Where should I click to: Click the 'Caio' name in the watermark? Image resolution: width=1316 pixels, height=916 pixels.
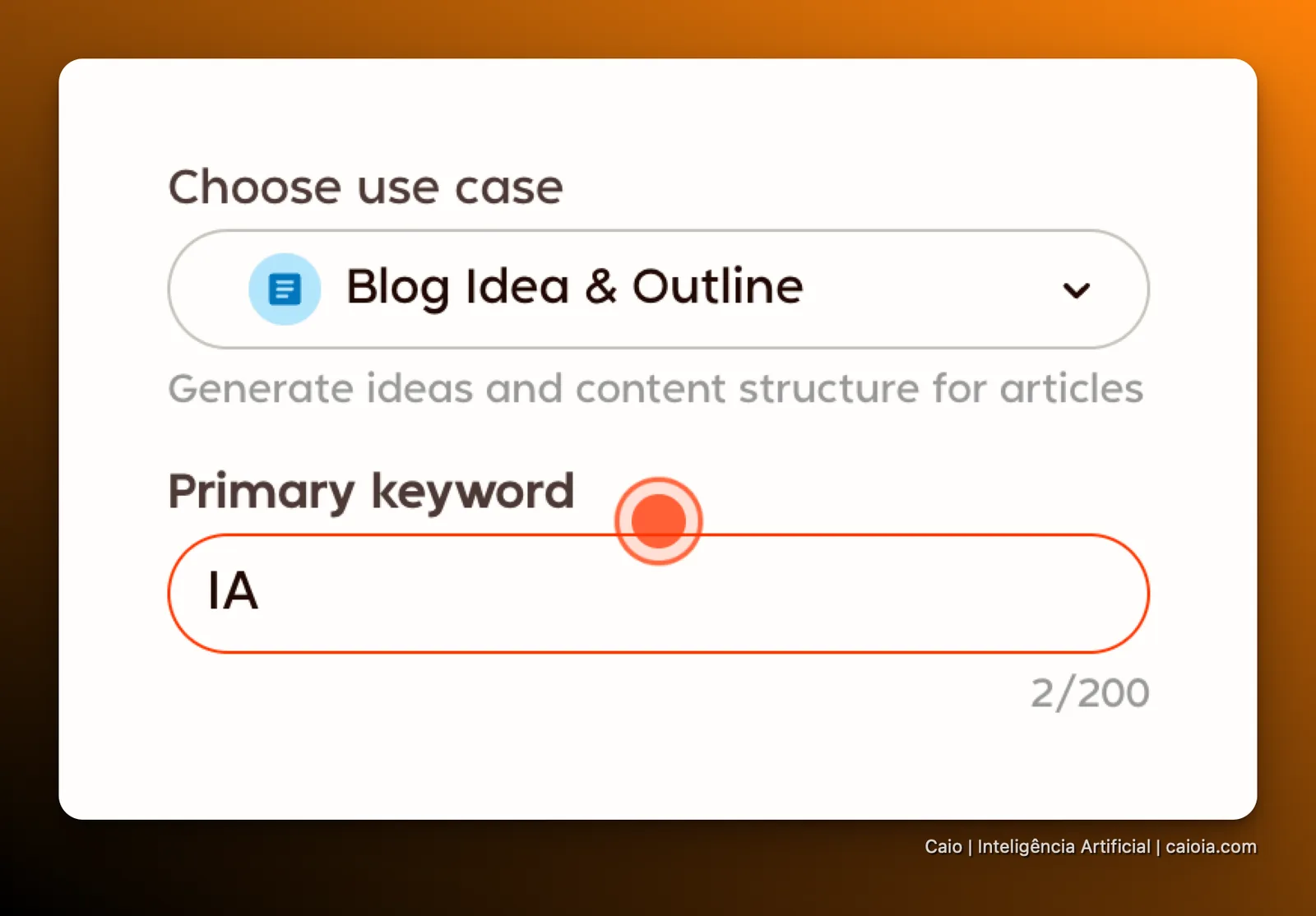point(943,847)
